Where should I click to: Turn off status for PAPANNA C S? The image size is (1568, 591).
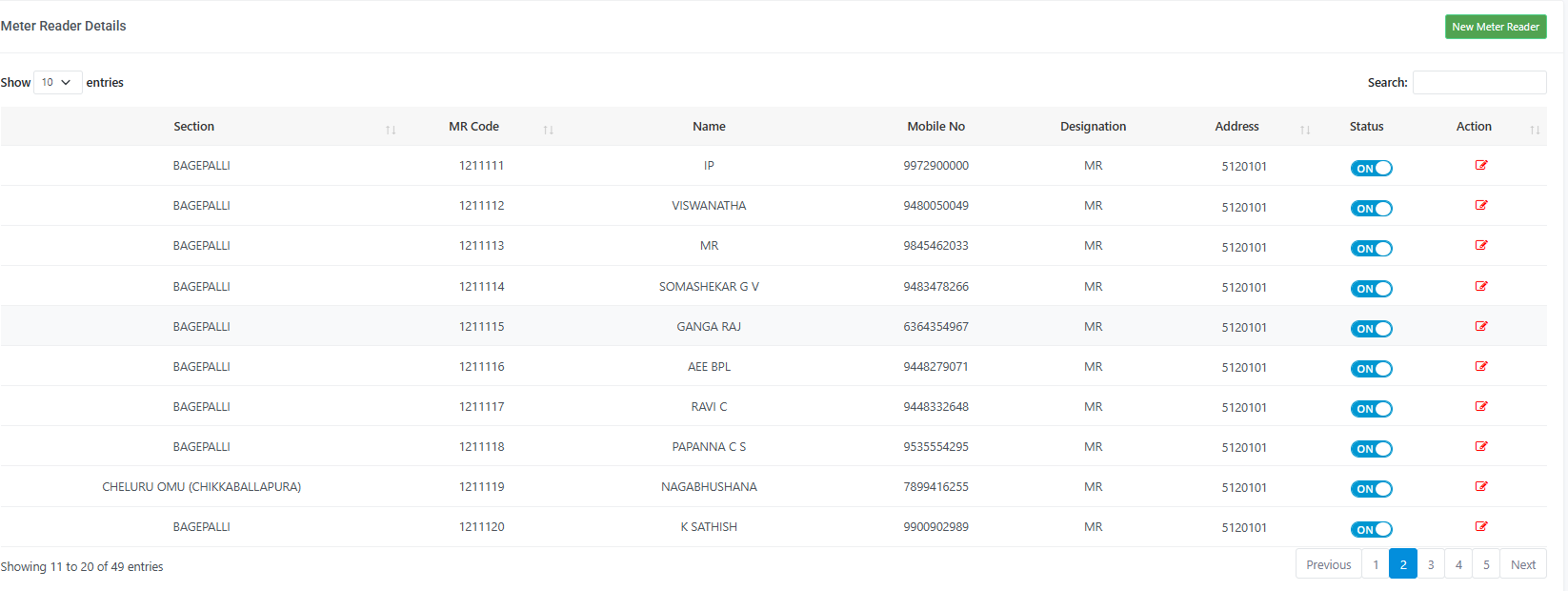pos(1371,449)
